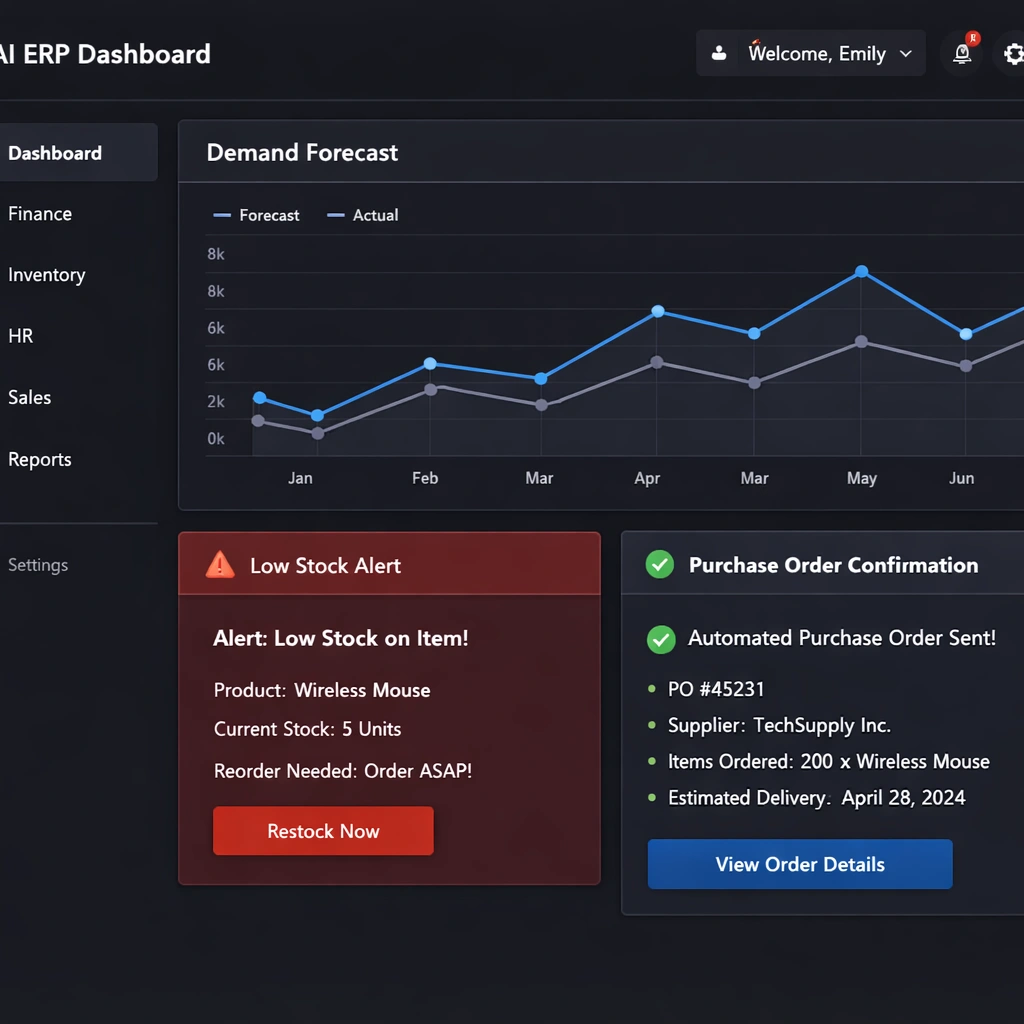
Task: Open the Reports menu item
Action: [40, 460]
